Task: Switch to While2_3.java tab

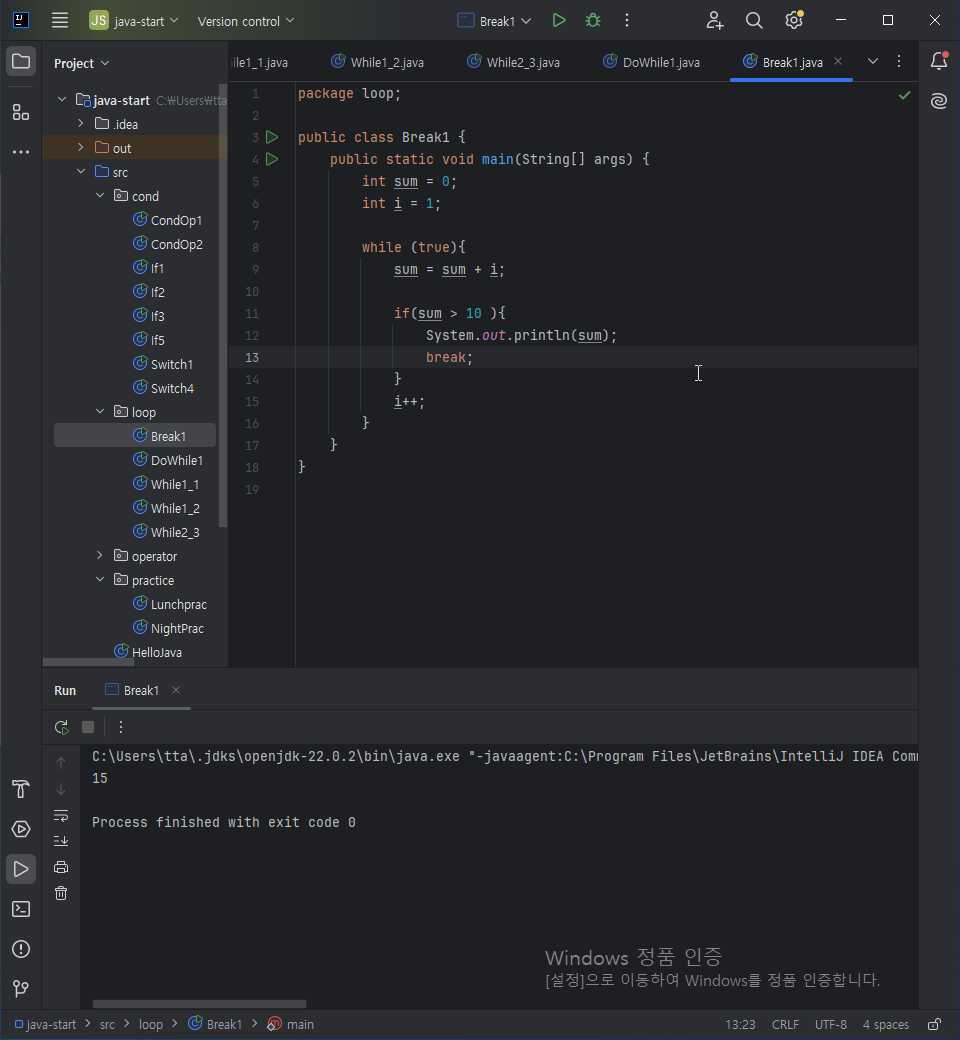Action: tap(514, 62)
